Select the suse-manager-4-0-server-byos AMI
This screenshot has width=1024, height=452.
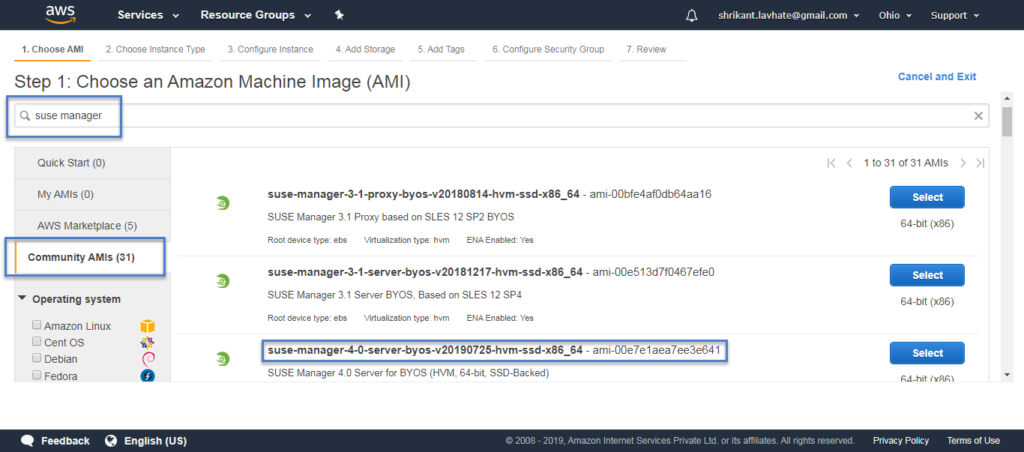click(x=927, y=353)
